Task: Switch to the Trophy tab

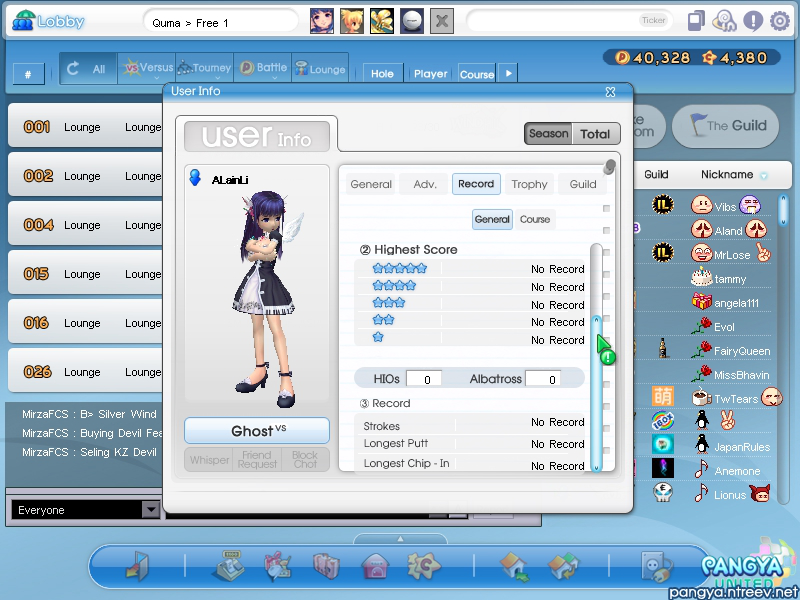Action: click(x=529, y=184)
